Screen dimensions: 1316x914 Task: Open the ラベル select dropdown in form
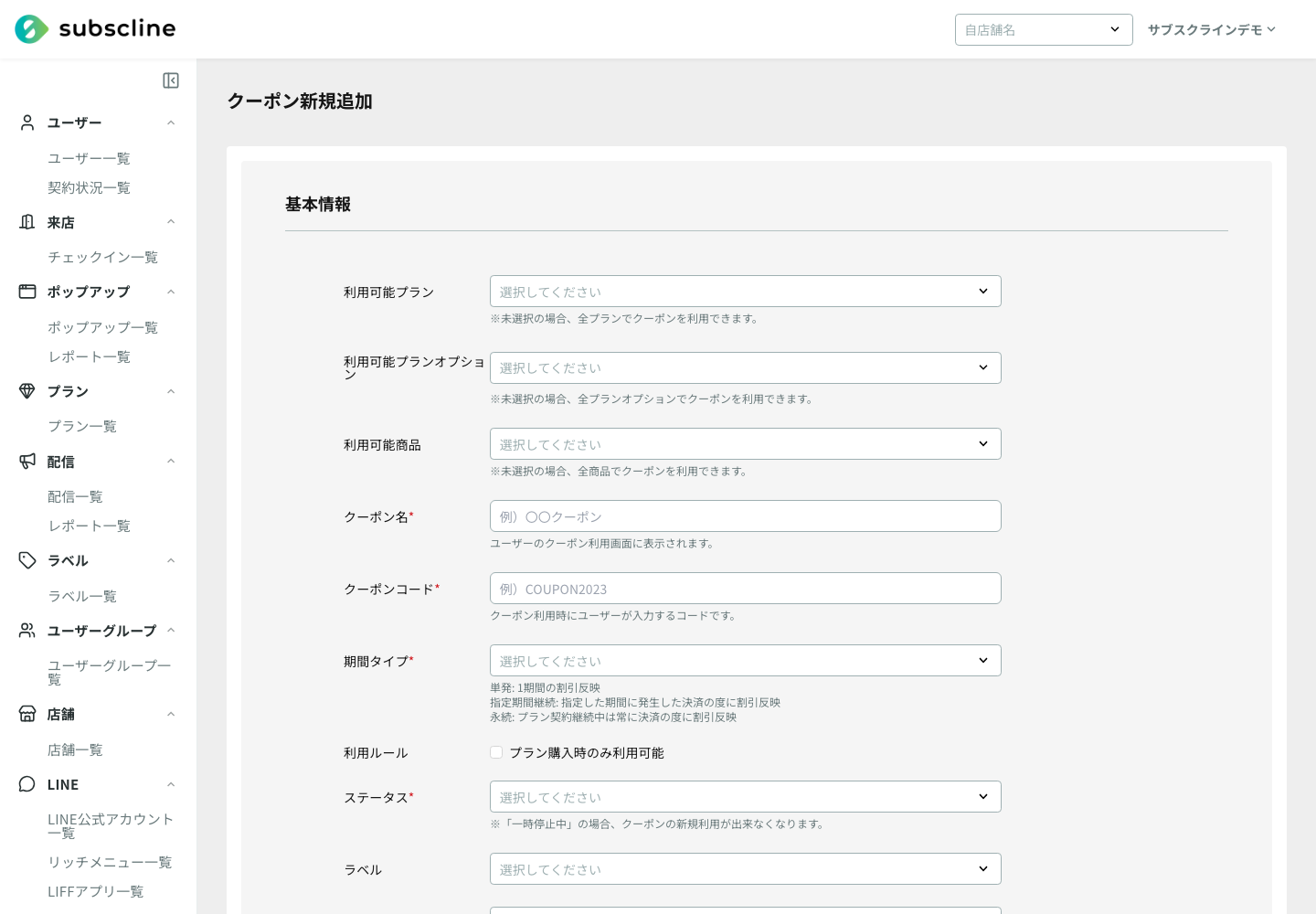pos(746,869)
